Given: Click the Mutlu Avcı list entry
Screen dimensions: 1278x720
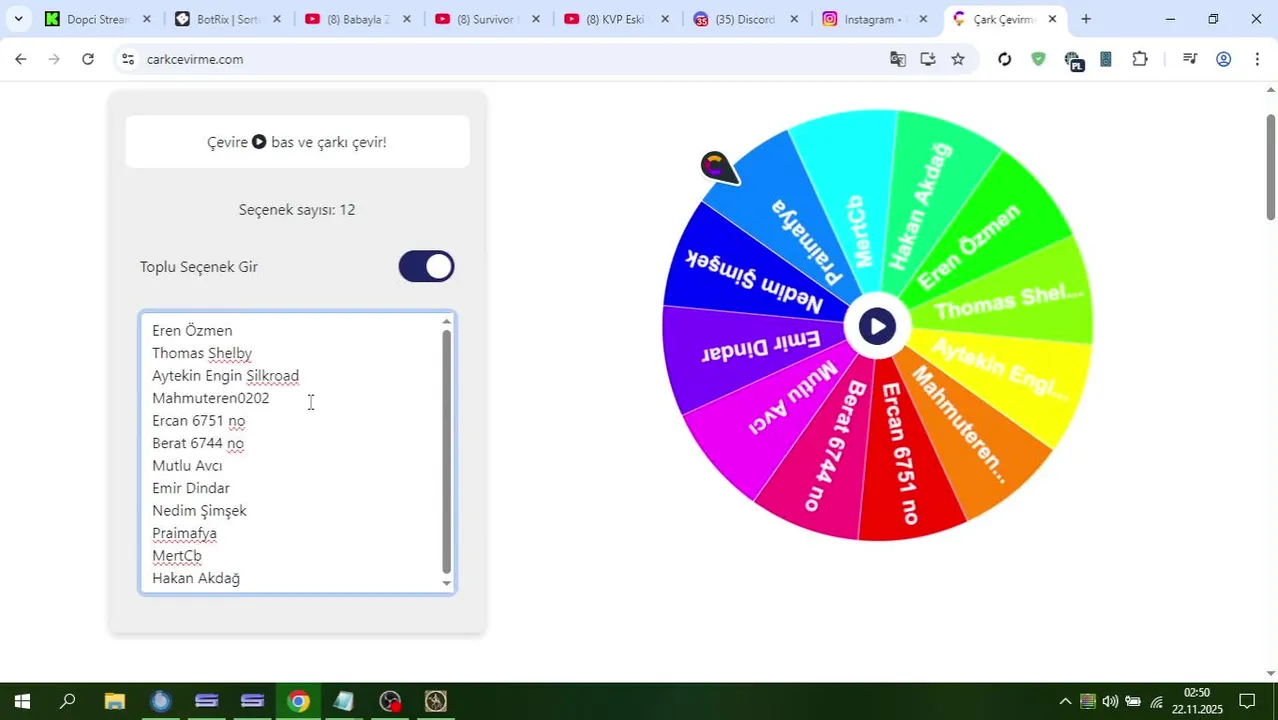Looking at the screenshot, I should pyautogui.click(x=187, y=466).
